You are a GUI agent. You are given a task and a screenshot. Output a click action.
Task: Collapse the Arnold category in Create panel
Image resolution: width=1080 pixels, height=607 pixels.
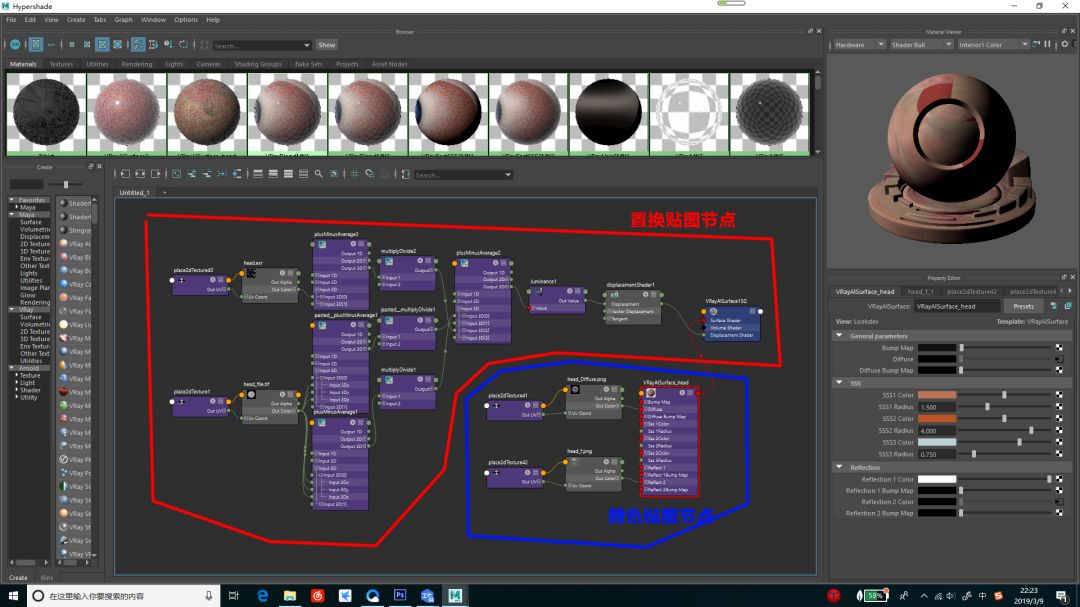click(x=12, y=368)
